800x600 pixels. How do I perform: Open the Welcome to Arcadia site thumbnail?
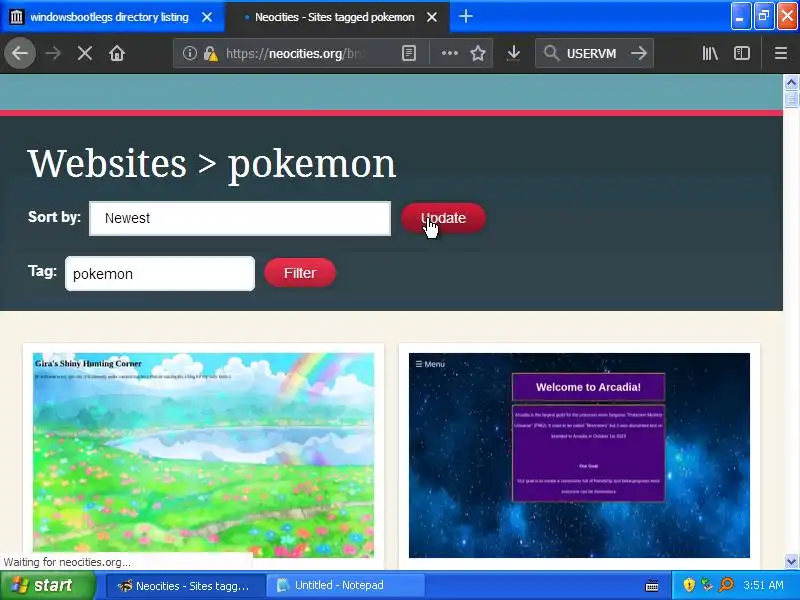coord(579,455)
